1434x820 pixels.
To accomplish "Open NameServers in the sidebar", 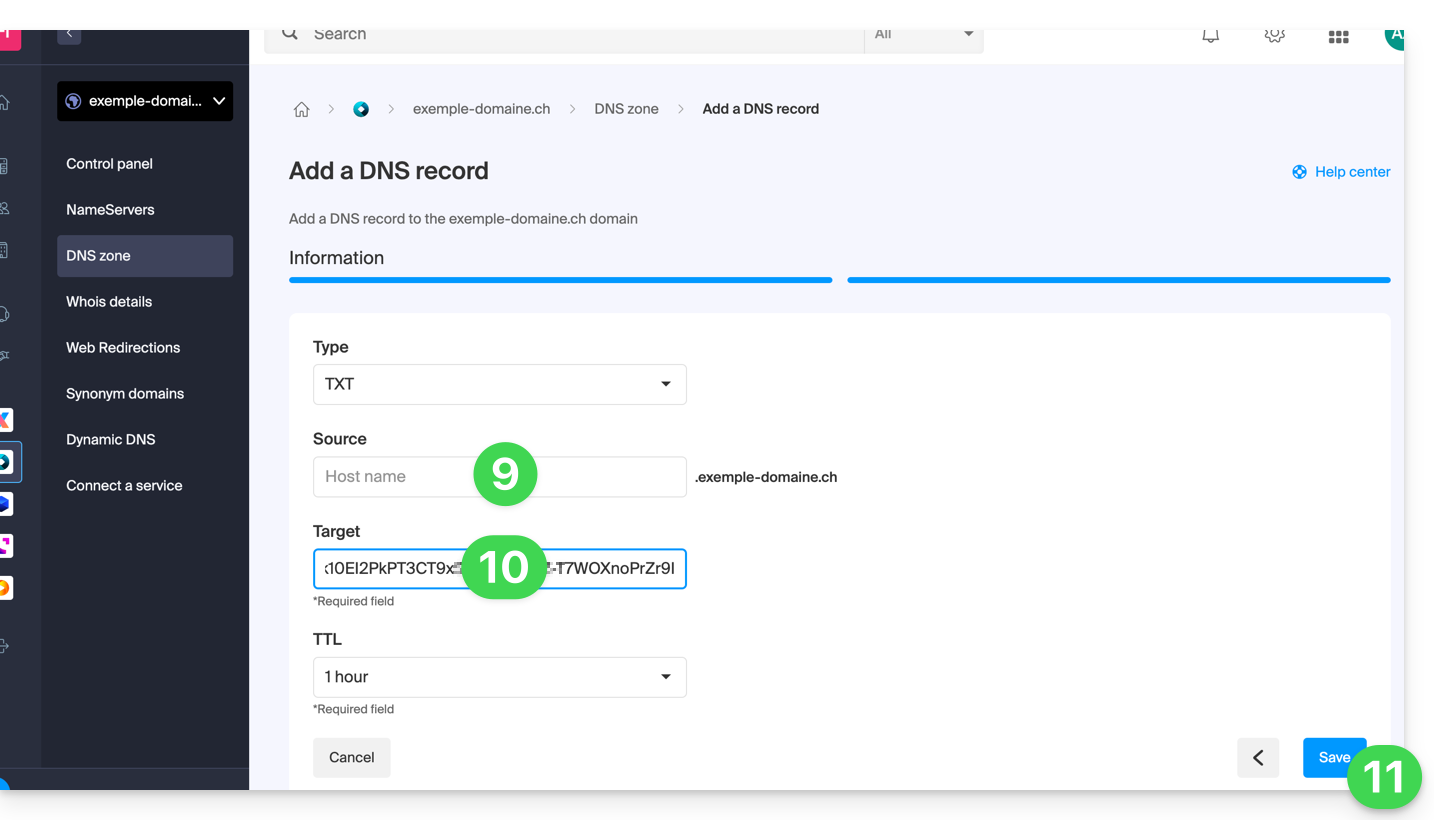I will tap(110, 210).
